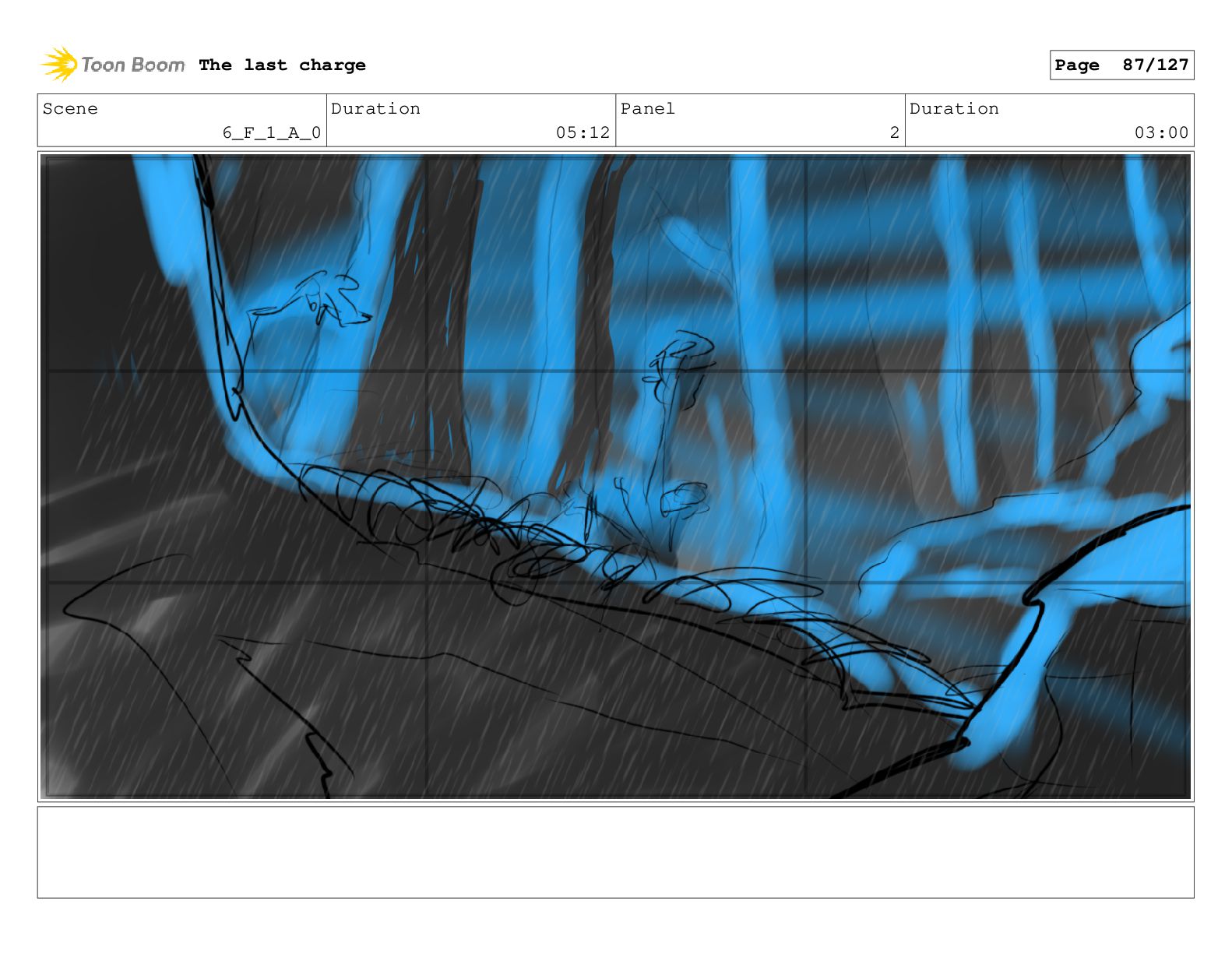The width and height of the screenshot is (1232, 954).
Task: Click the 'Scene' header label
Action: tap(70, 109)
